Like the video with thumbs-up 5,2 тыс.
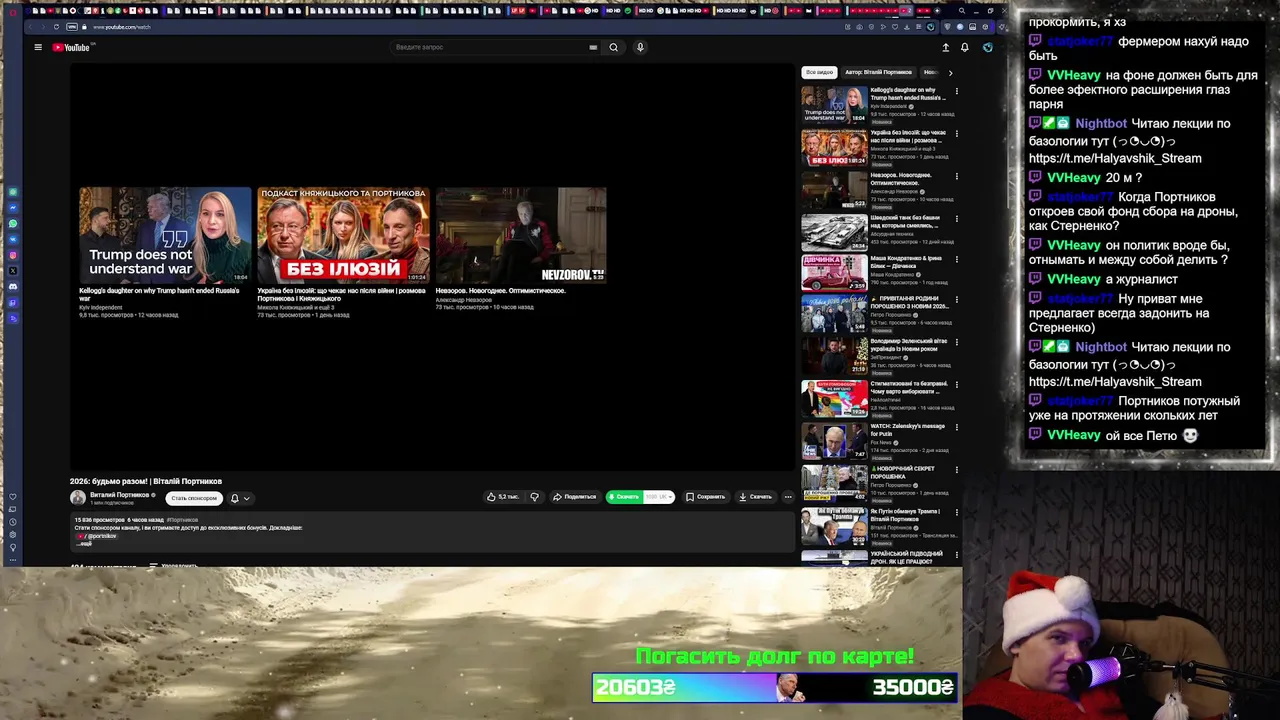 point(502,496)
